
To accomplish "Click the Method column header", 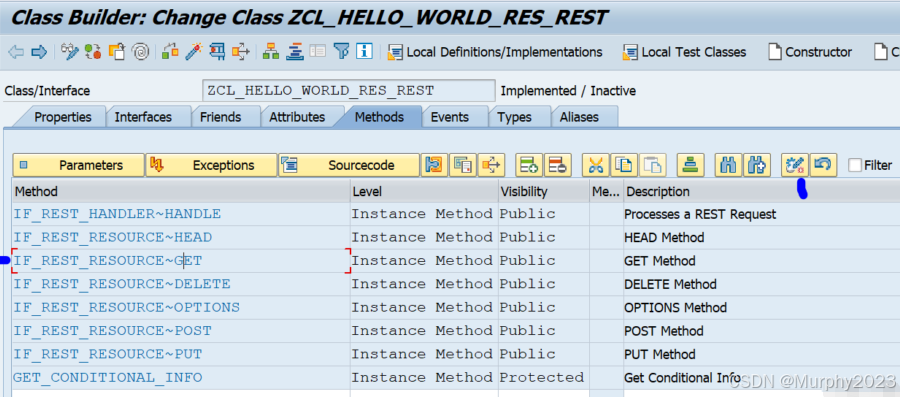I will pos(181,191).
